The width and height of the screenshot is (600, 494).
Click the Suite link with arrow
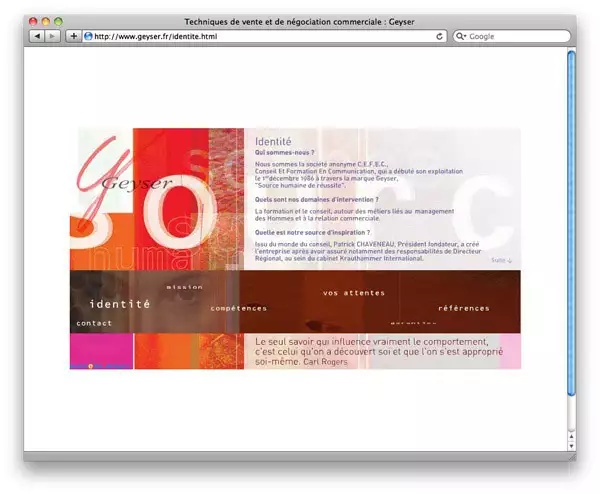502,260
